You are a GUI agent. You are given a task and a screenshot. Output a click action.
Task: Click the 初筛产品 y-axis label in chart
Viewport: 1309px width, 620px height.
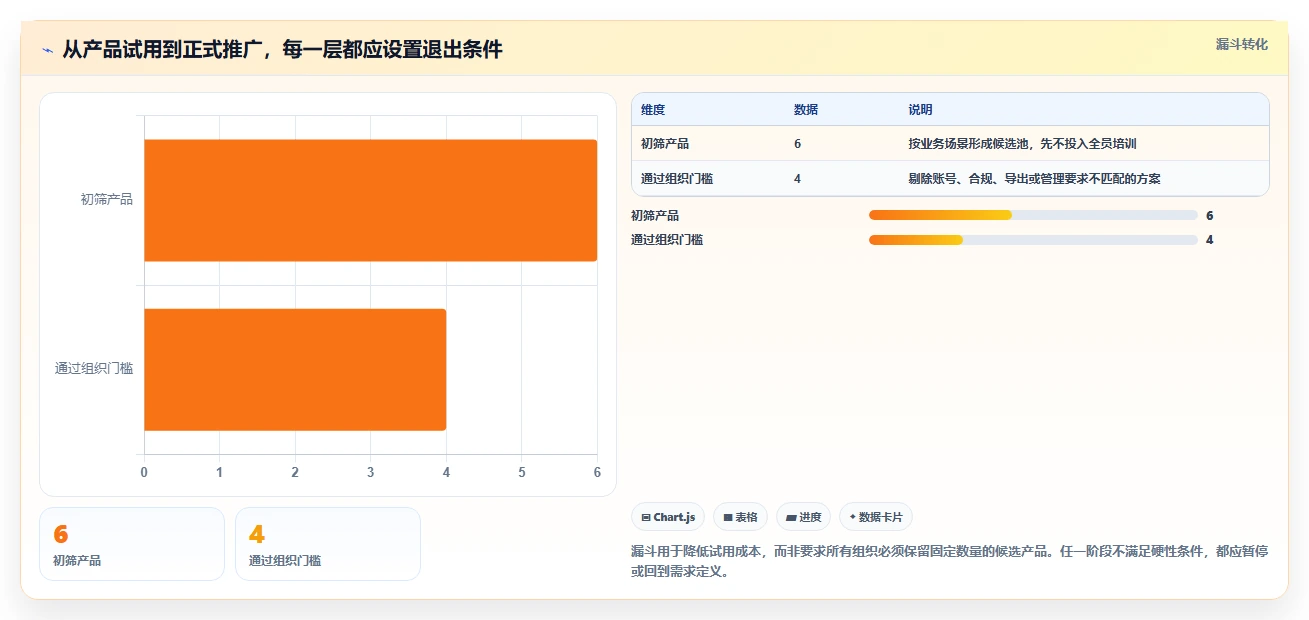point(106,200)
